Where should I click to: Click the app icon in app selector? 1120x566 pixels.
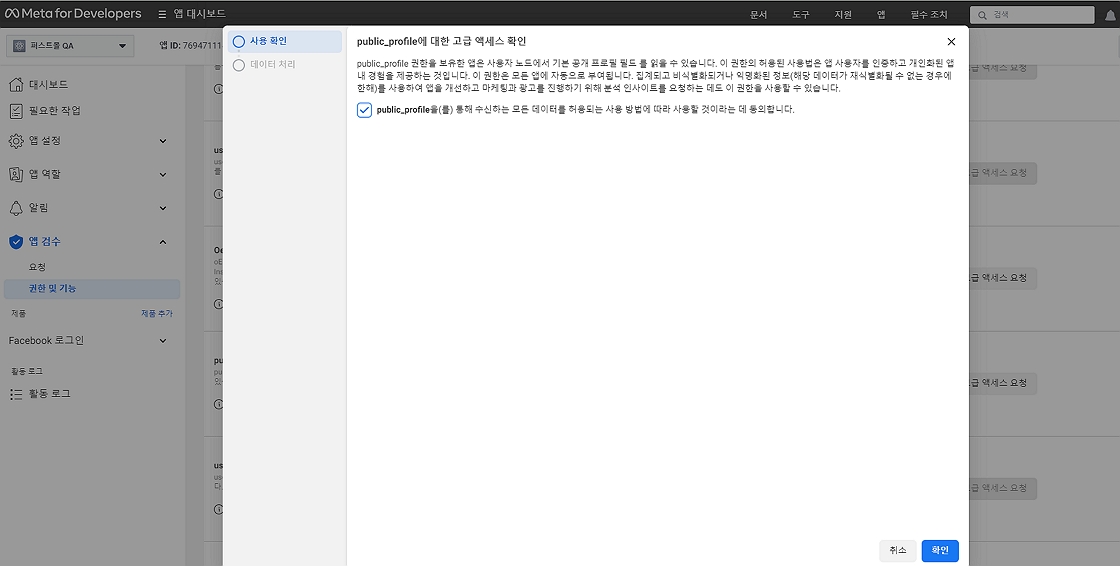coord(19,46)
